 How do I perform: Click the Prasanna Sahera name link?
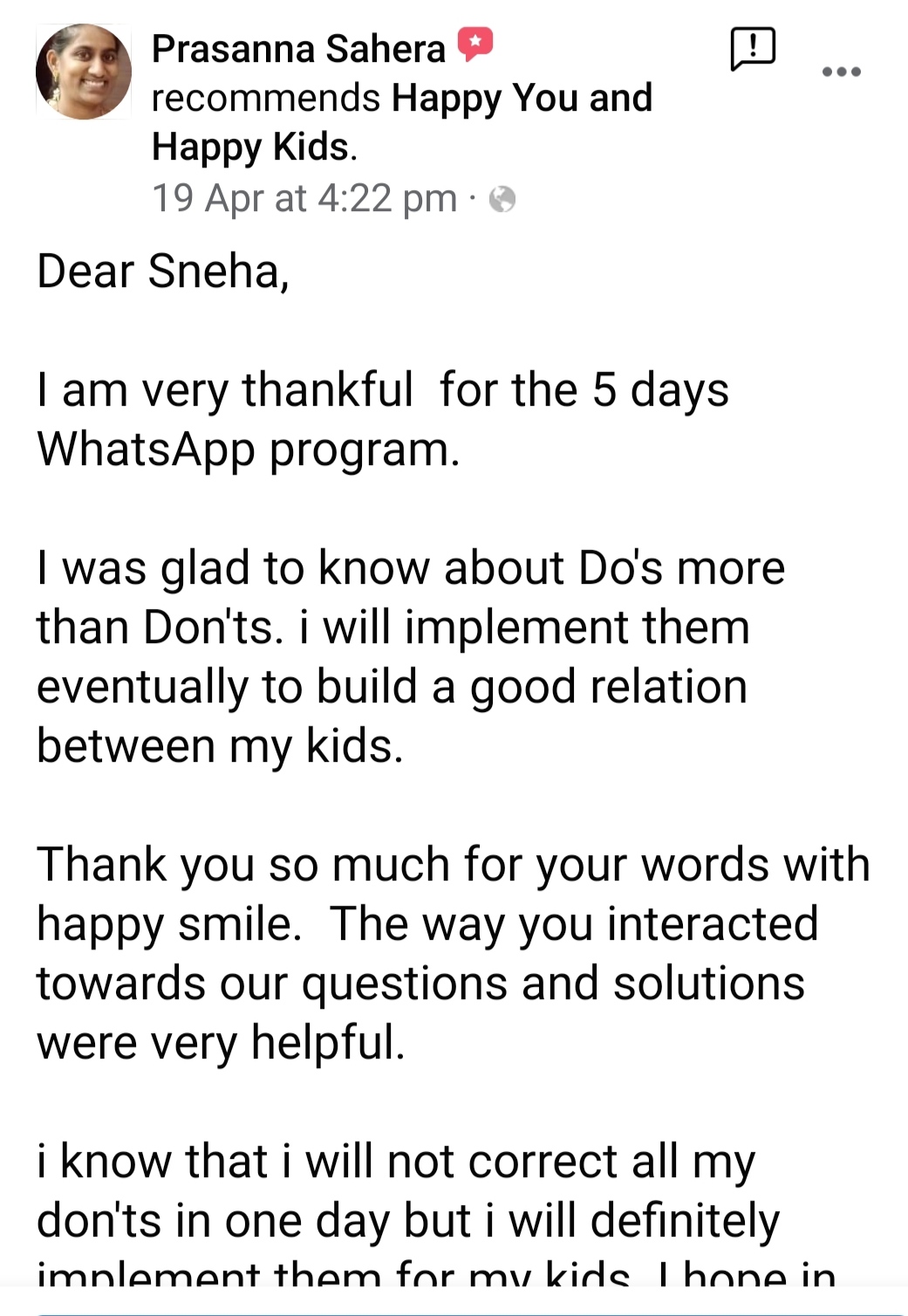(x=298, y=49)
